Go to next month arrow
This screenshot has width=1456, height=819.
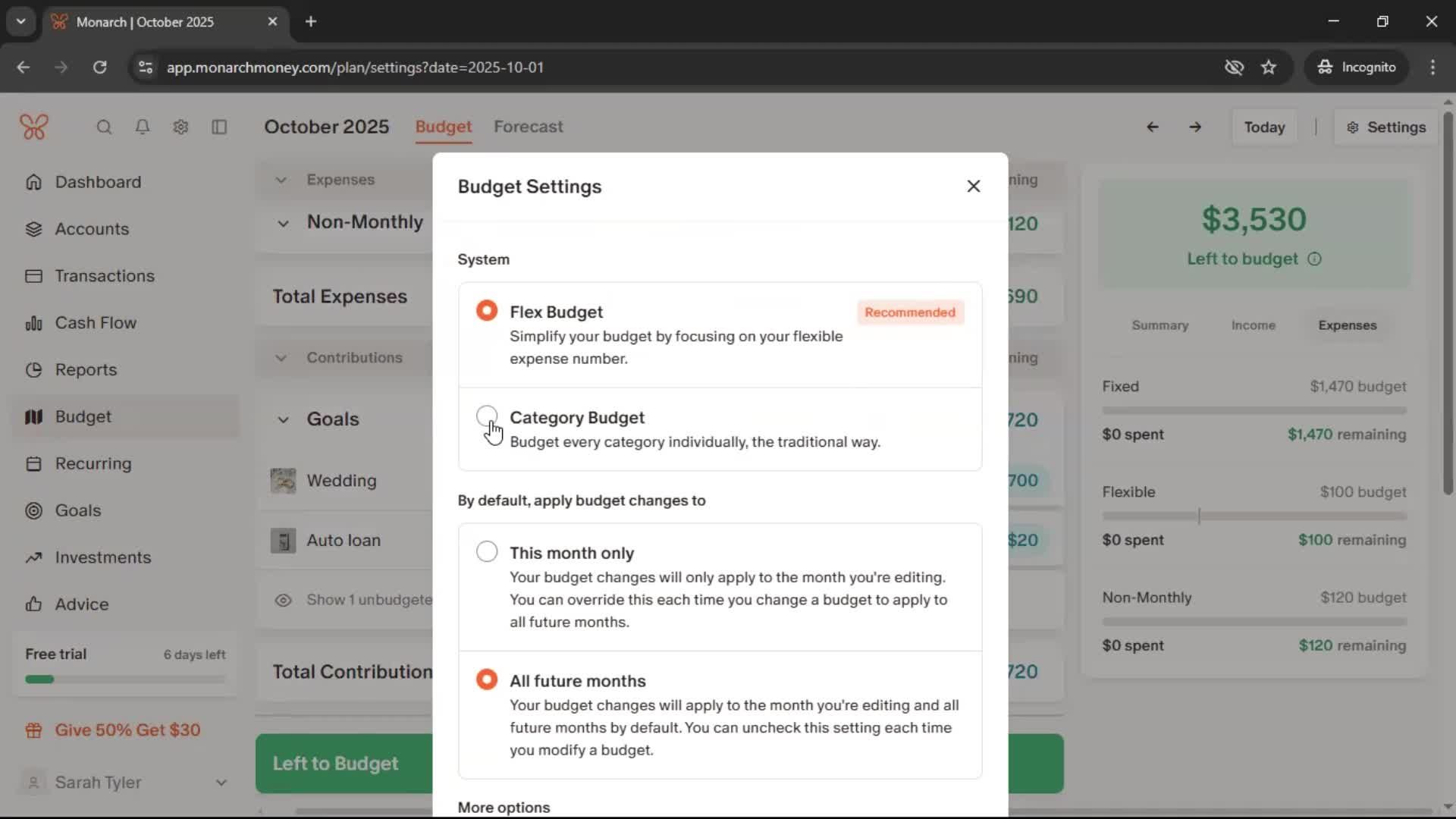coord(1195,127)
